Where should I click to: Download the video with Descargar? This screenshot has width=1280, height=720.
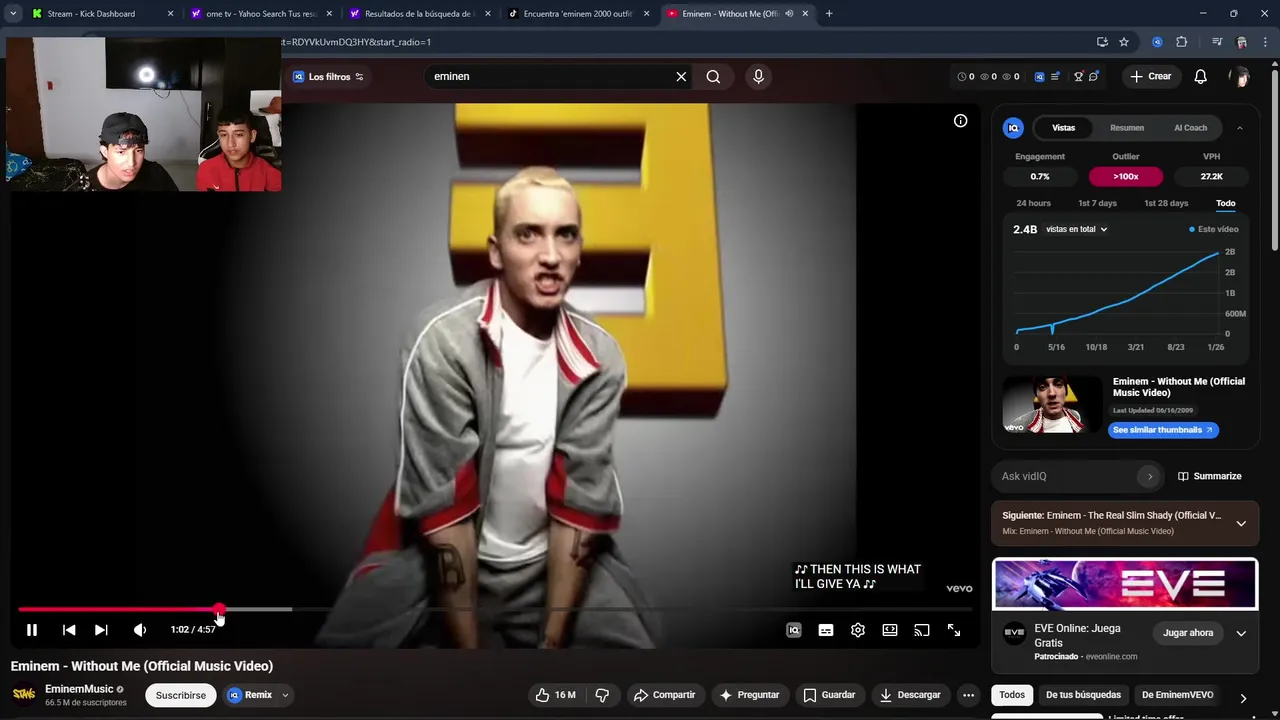click(910, 695)
